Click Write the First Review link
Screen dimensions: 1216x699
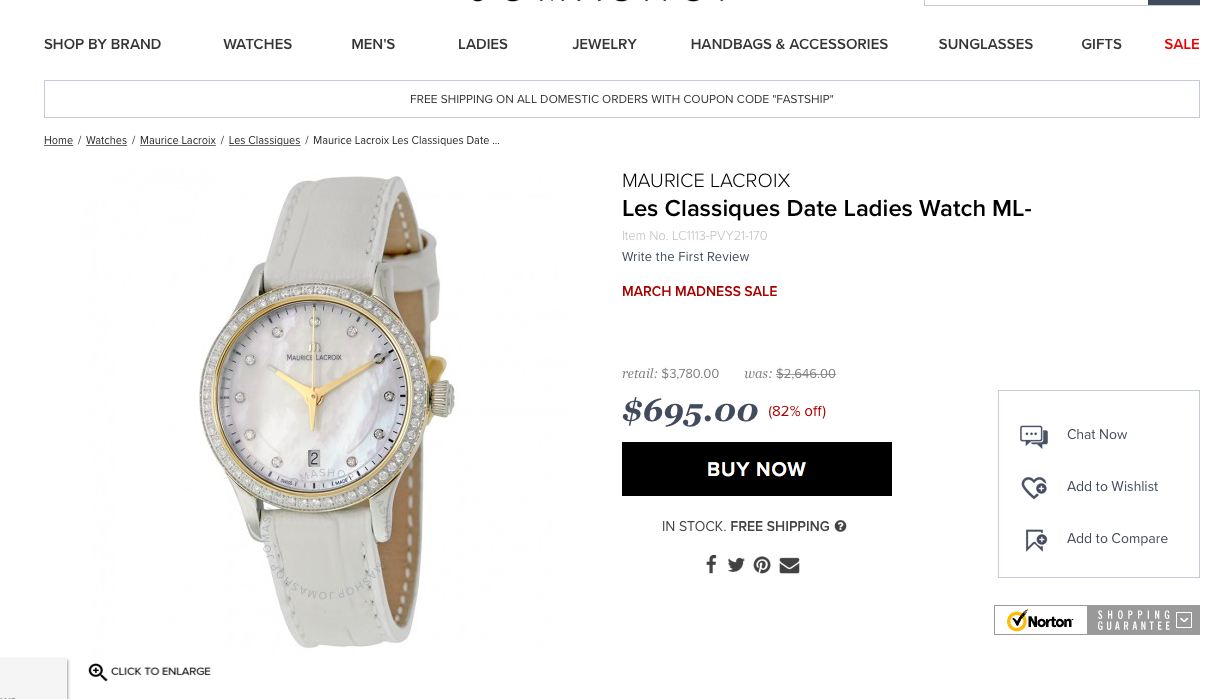point(685,257)
